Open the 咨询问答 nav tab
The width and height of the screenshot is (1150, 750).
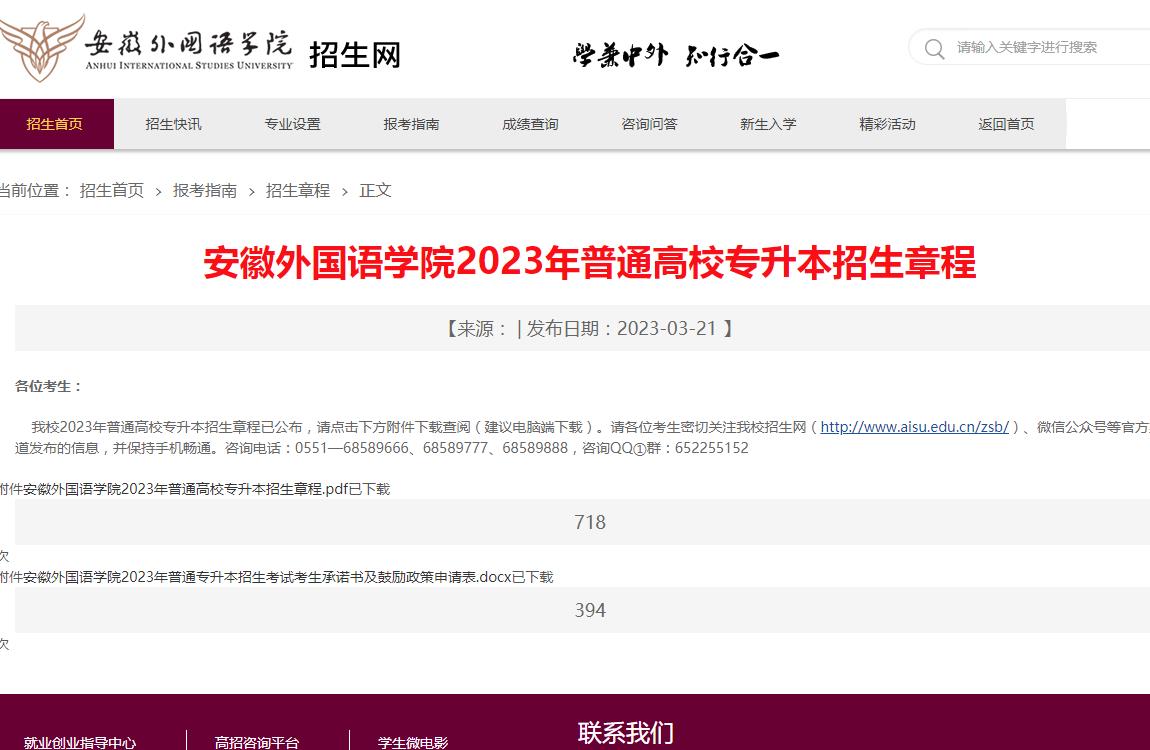click(649, 124)
